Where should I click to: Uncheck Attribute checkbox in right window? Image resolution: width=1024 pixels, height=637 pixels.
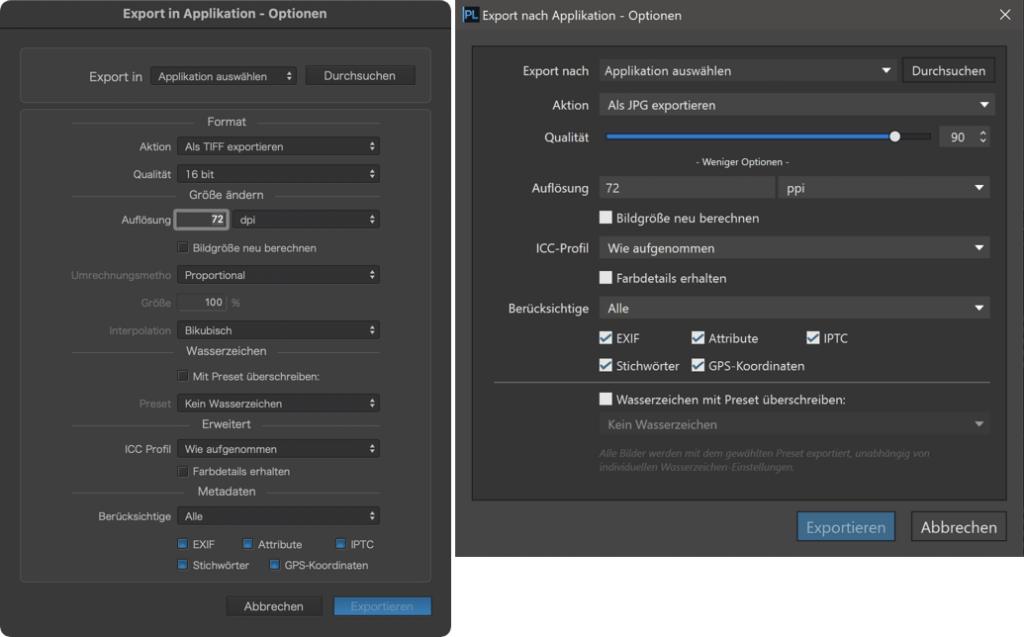point(698,338)
